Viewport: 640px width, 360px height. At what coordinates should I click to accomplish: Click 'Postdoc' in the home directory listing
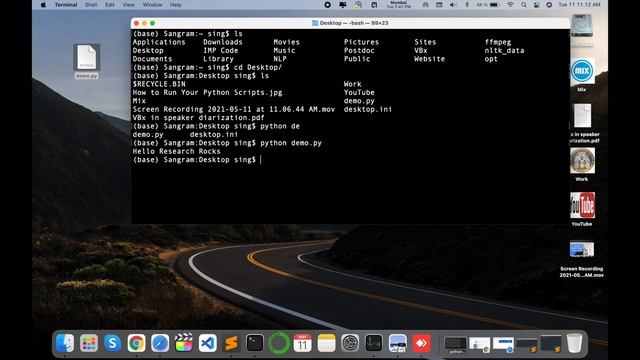(x=359, y=51)
